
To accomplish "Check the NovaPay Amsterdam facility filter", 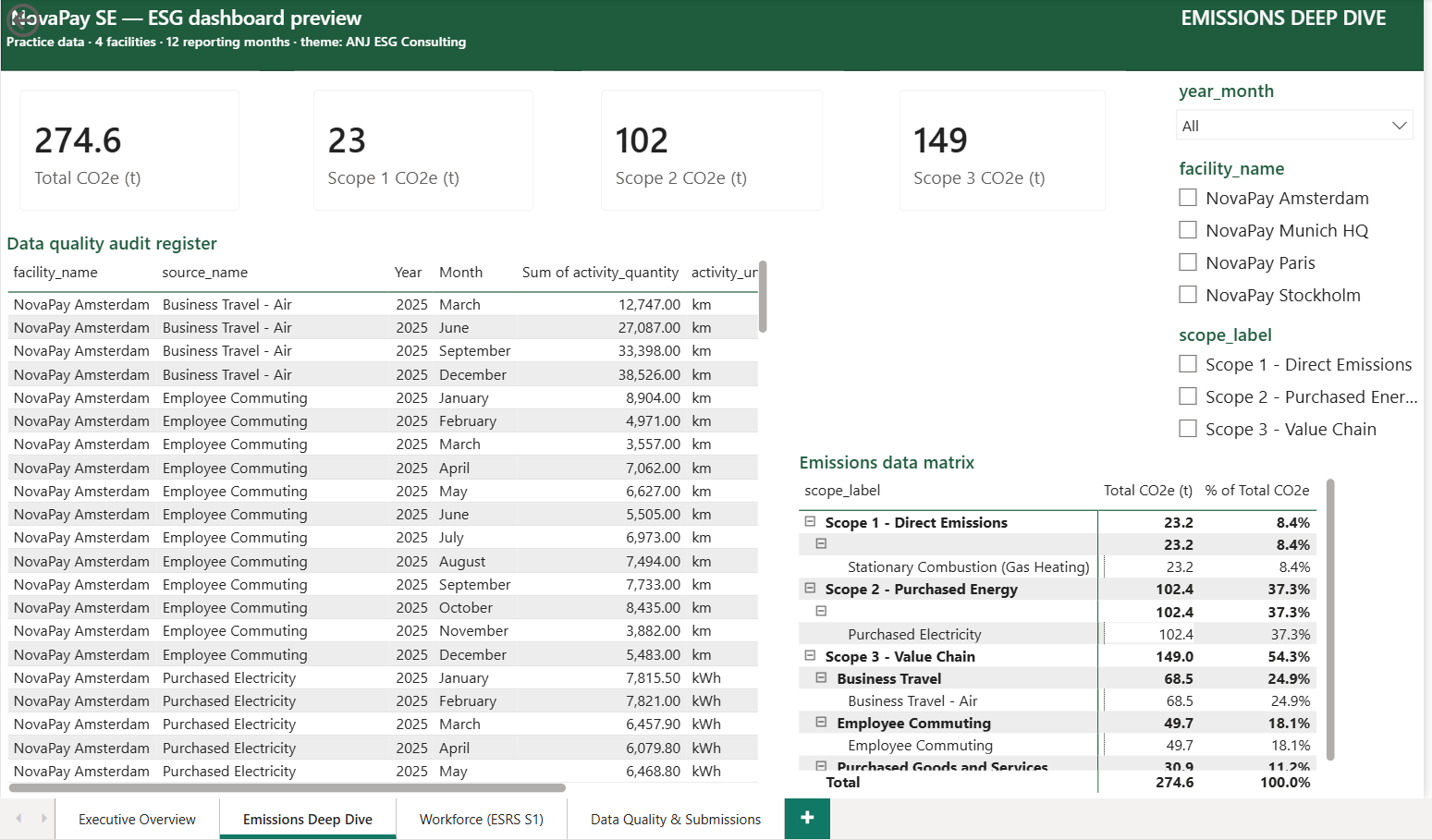I will 1188,198.
